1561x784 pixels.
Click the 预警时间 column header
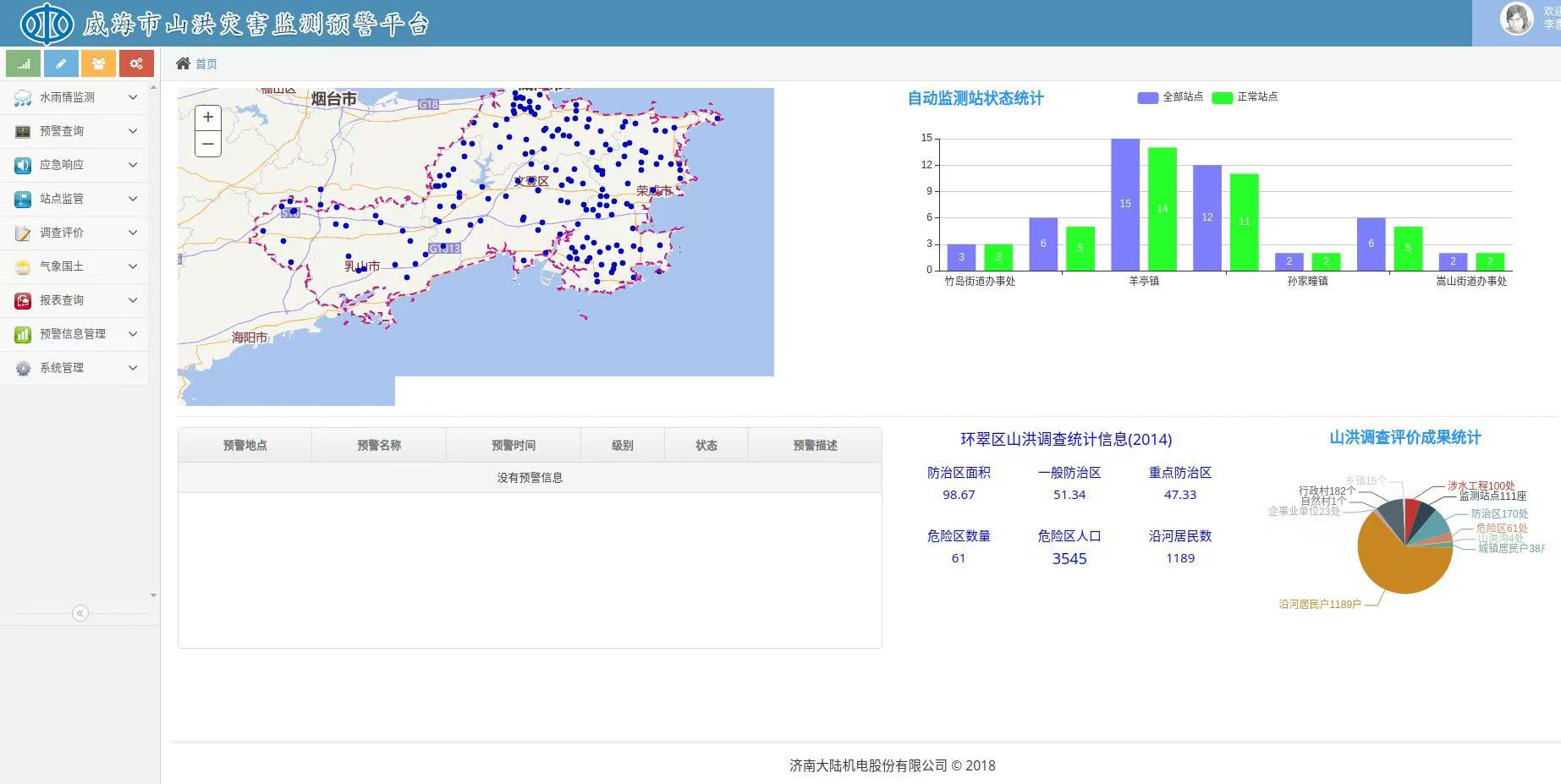pyautogui.click(x=514, y=445)
